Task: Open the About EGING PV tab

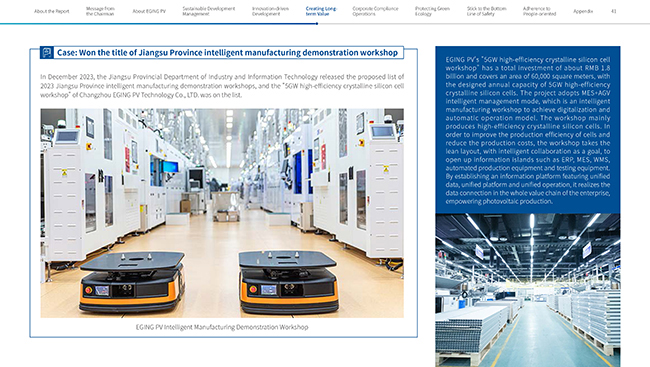Action: (149, 11)
